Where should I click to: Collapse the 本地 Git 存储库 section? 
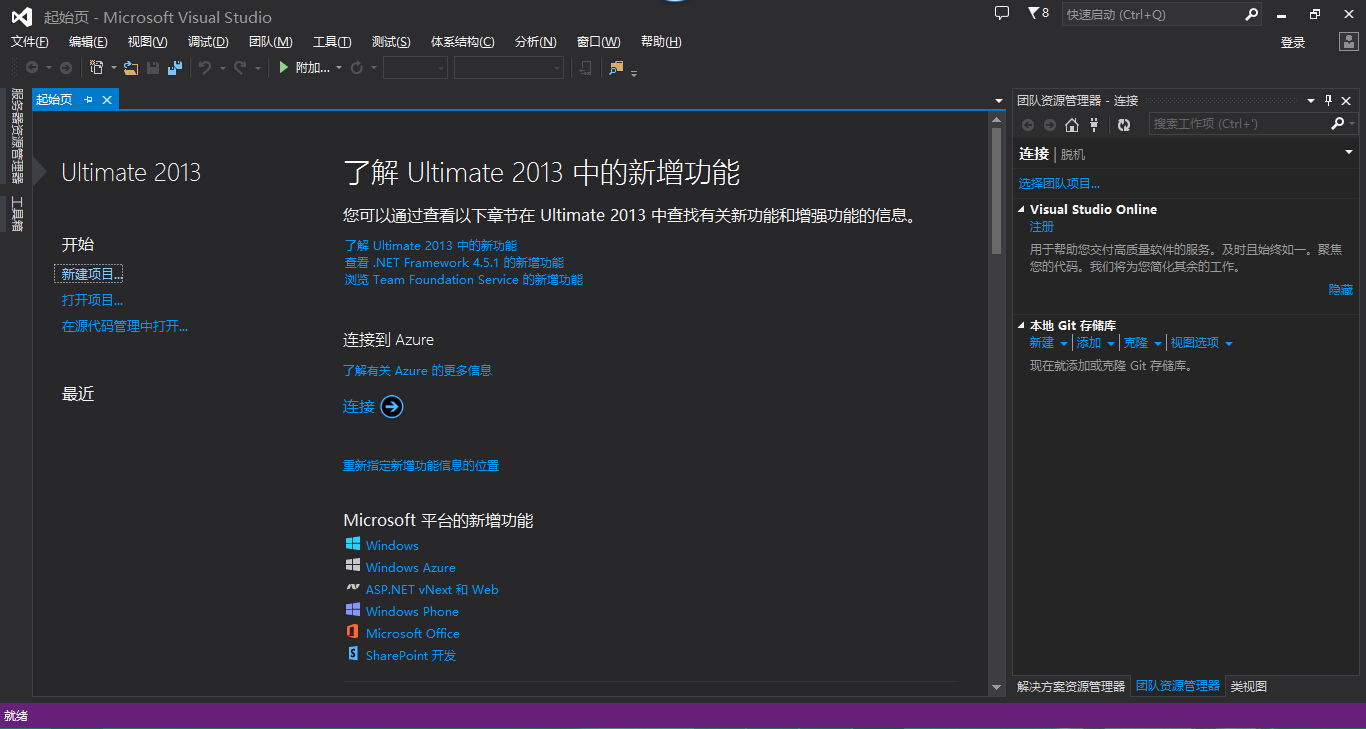click(x=1021, y=326)
